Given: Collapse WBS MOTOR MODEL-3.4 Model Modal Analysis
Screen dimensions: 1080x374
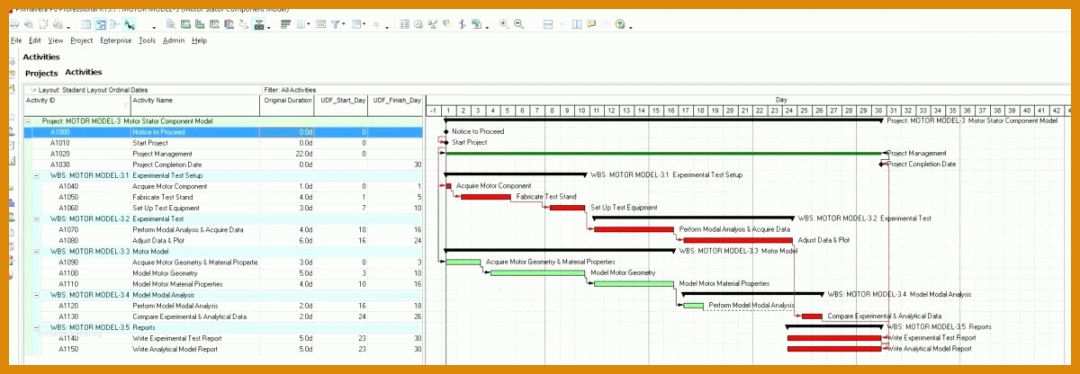Looking at the screenshot, I should click(x=36, y=295).
